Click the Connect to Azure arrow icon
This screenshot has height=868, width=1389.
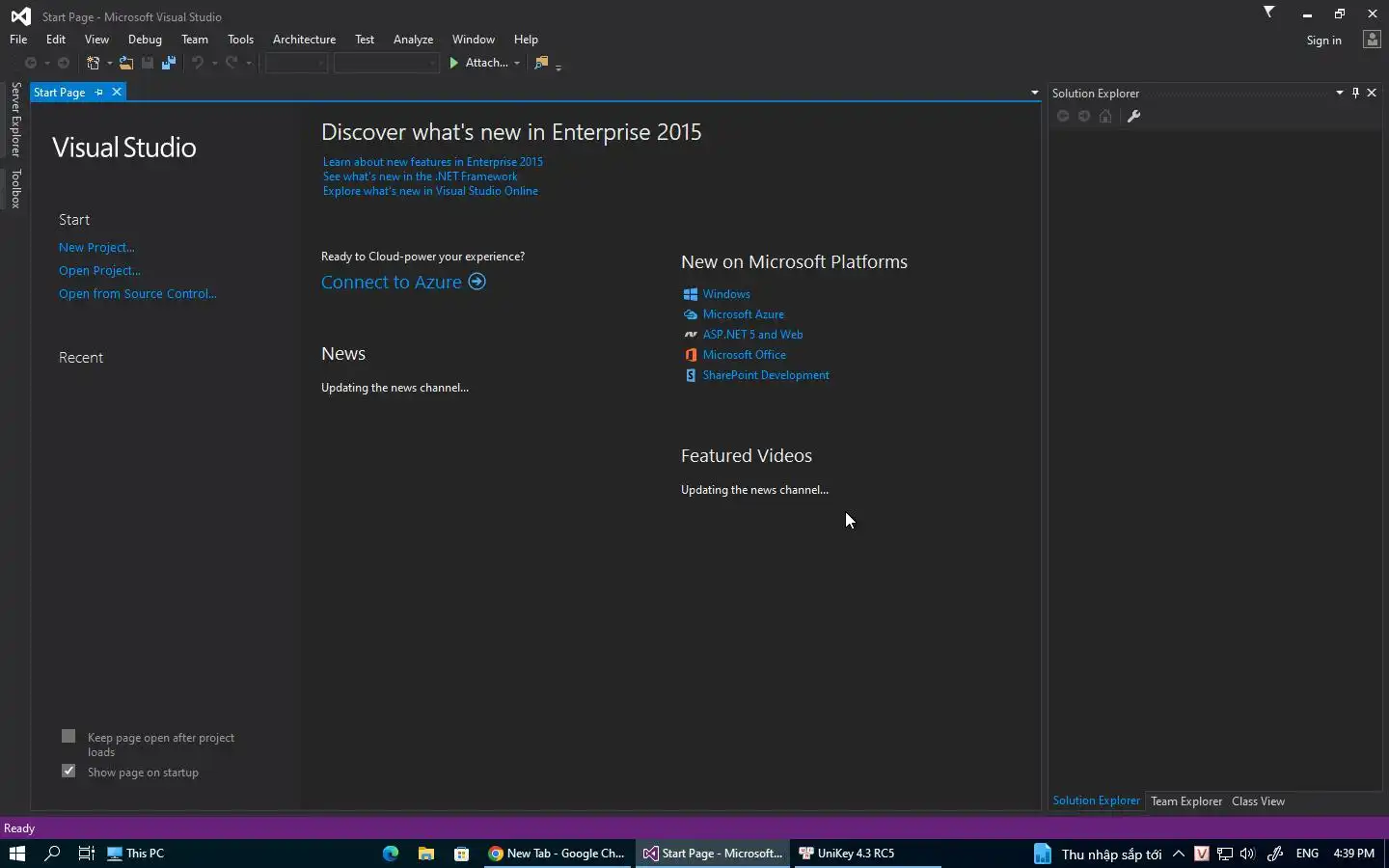477,282
